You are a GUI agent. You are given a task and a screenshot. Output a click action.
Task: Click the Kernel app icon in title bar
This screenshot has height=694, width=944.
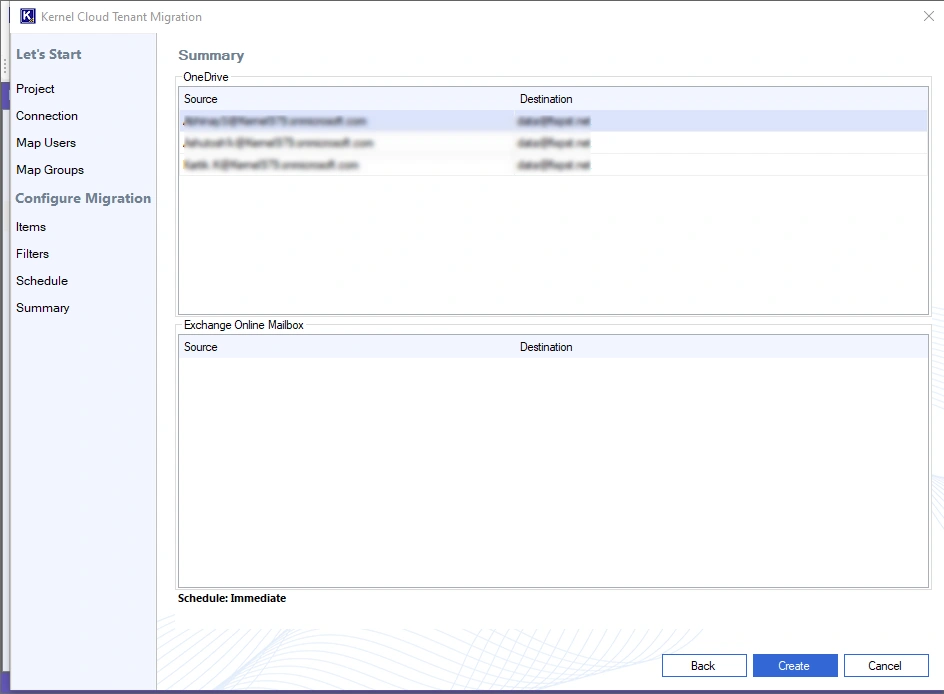(28, 16)
